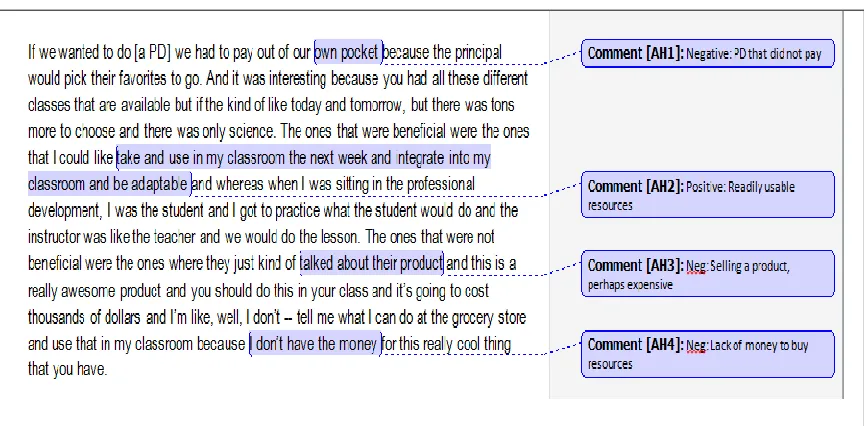Click highlighted phrase "talked about their product"
Screen dimensions: 864x426
[371, 263]
